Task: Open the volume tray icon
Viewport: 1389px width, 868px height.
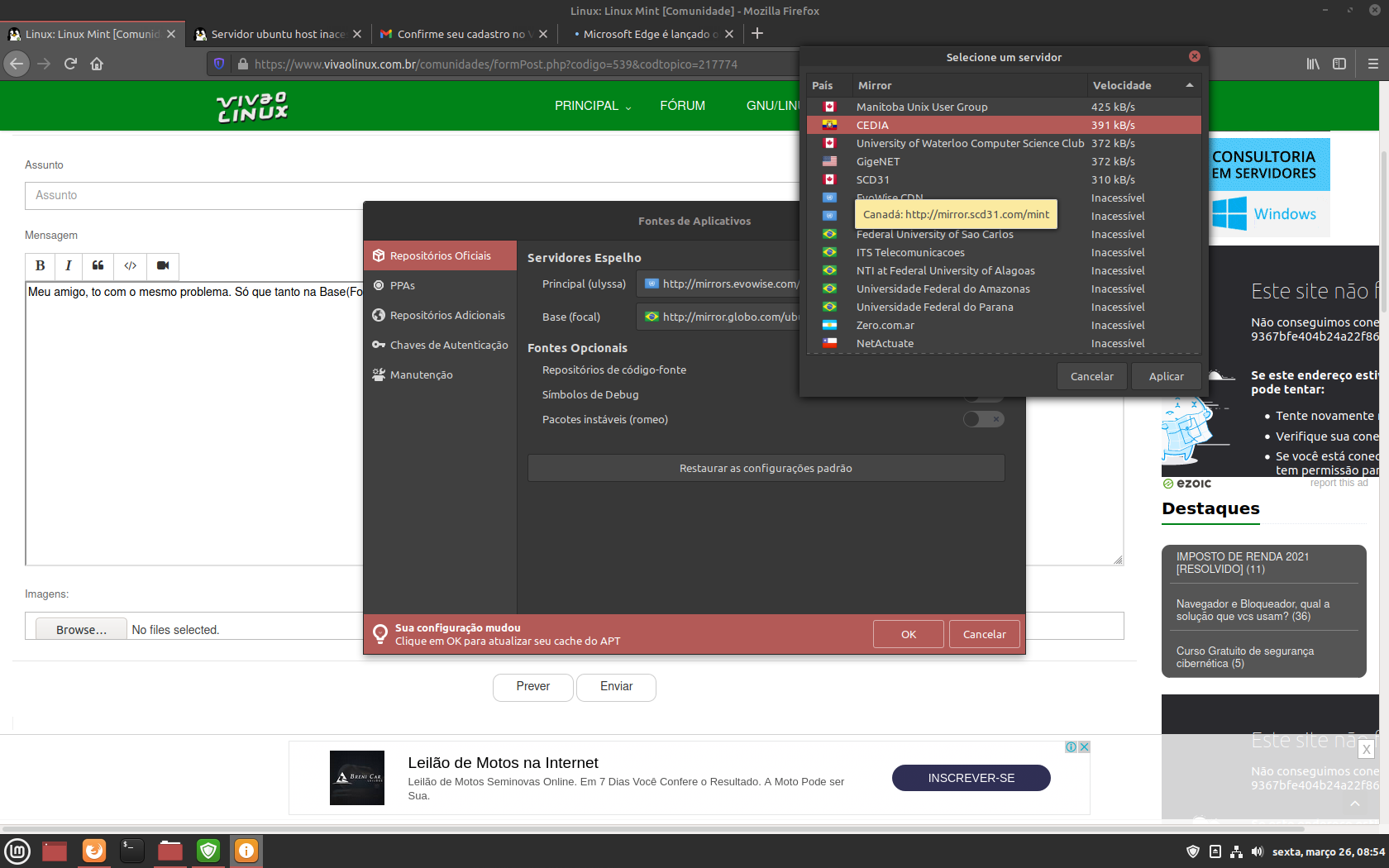Action: click(x=1258, y=851)
